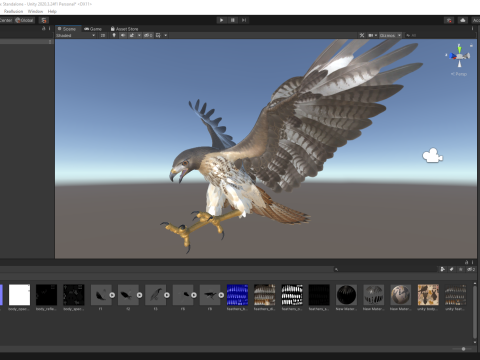The image size is (480, 360).
Task: Toggle the scene grid visibility icon
Action: [x=158, y=35]
